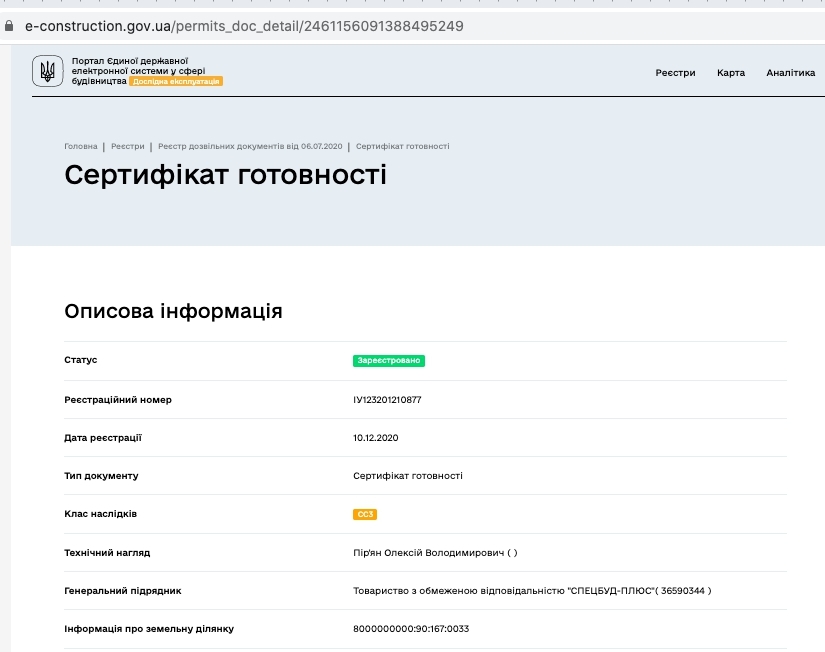Screen dimensions: 825x652
Task: Click the Описова інформація heading
Action: pyautogui.click(x=173, y=311)
